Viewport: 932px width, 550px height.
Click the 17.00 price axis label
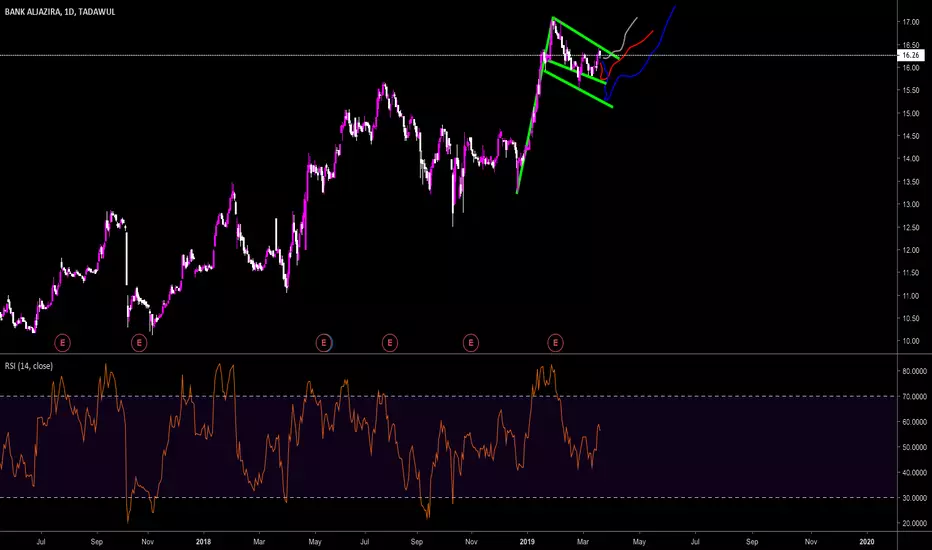click(x=911, y=22)
